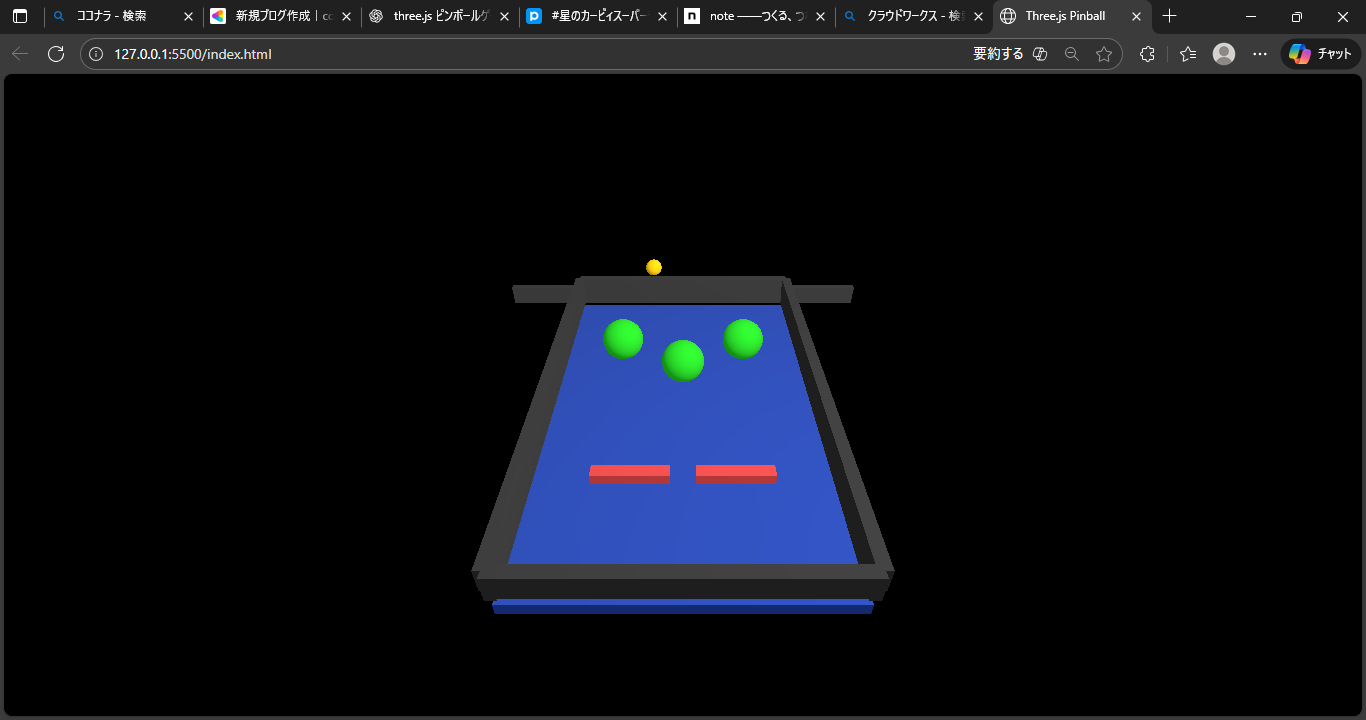Open the Favorites list icon
1366x720 pixels.
coord(1186,54)
